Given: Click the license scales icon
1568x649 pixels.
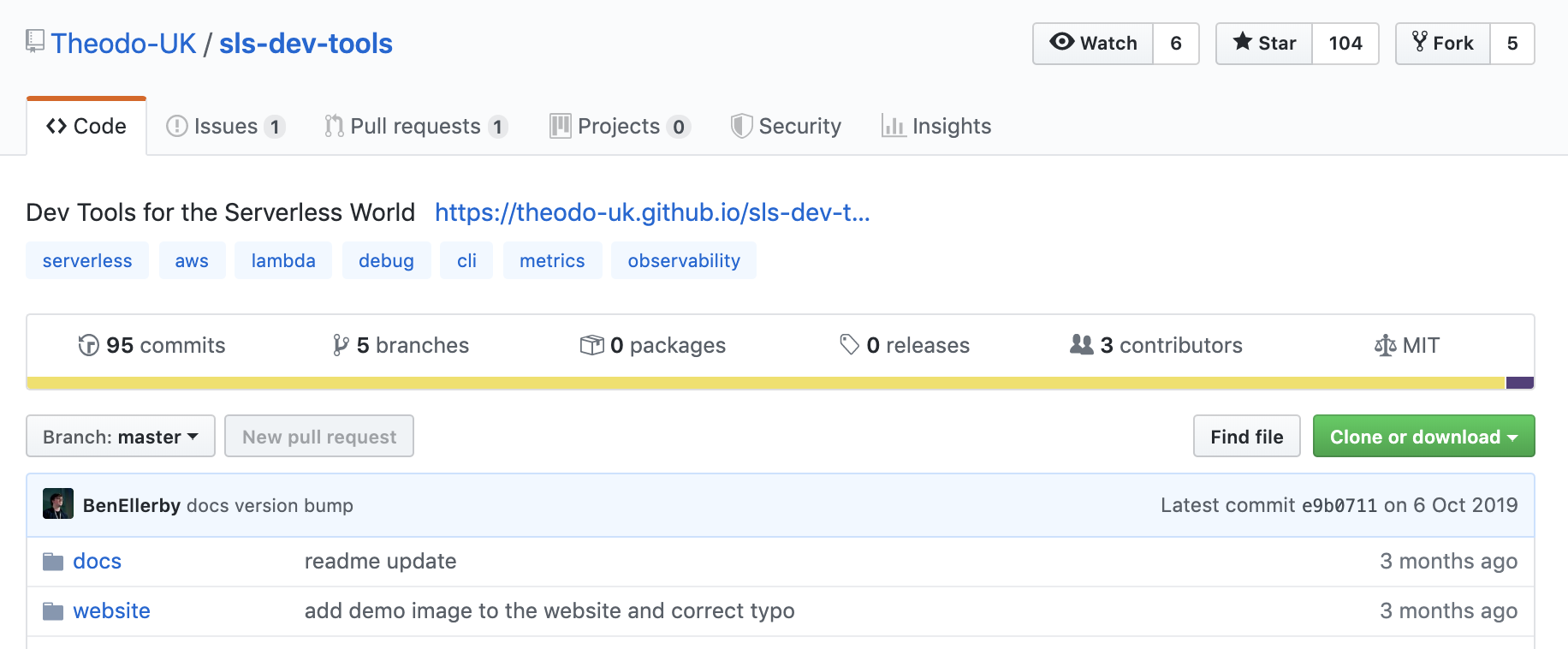Looking at the screenshot, I should (1385, 345).
